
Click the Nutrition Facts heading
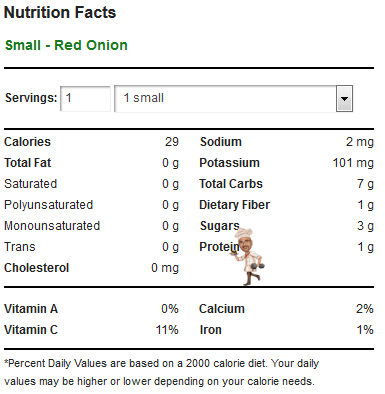(60, 13)
